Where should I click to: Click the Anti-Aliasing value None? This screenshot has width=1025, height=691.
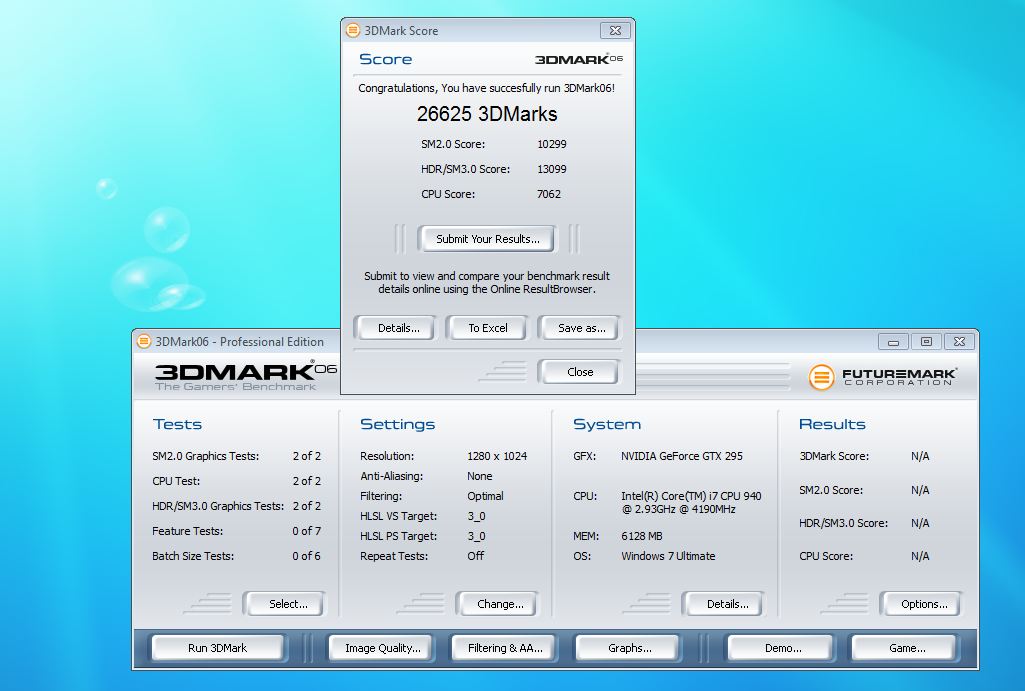[479, 476]
